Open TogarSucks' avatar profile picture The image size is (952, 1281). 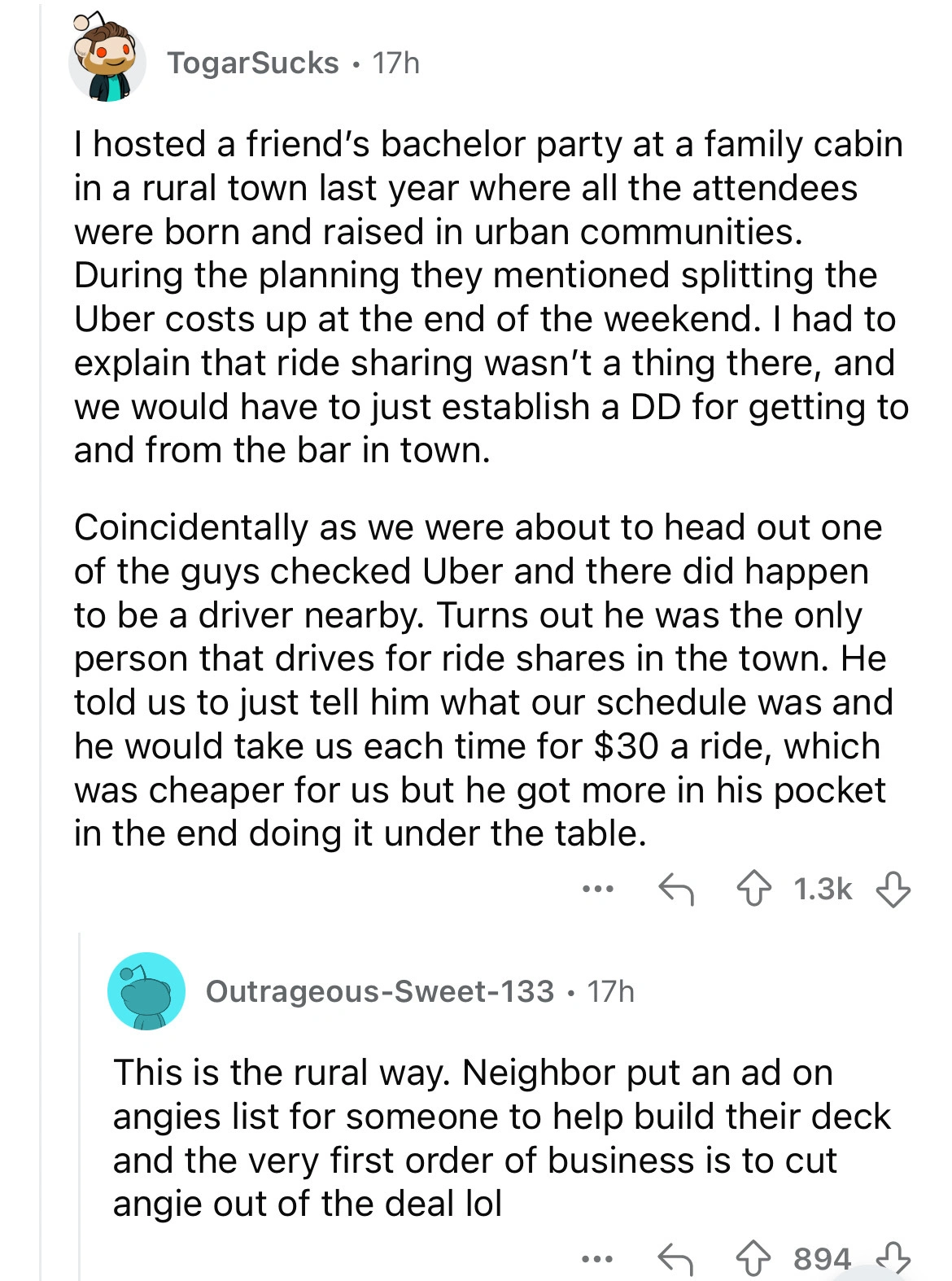[x=107, y=63]
